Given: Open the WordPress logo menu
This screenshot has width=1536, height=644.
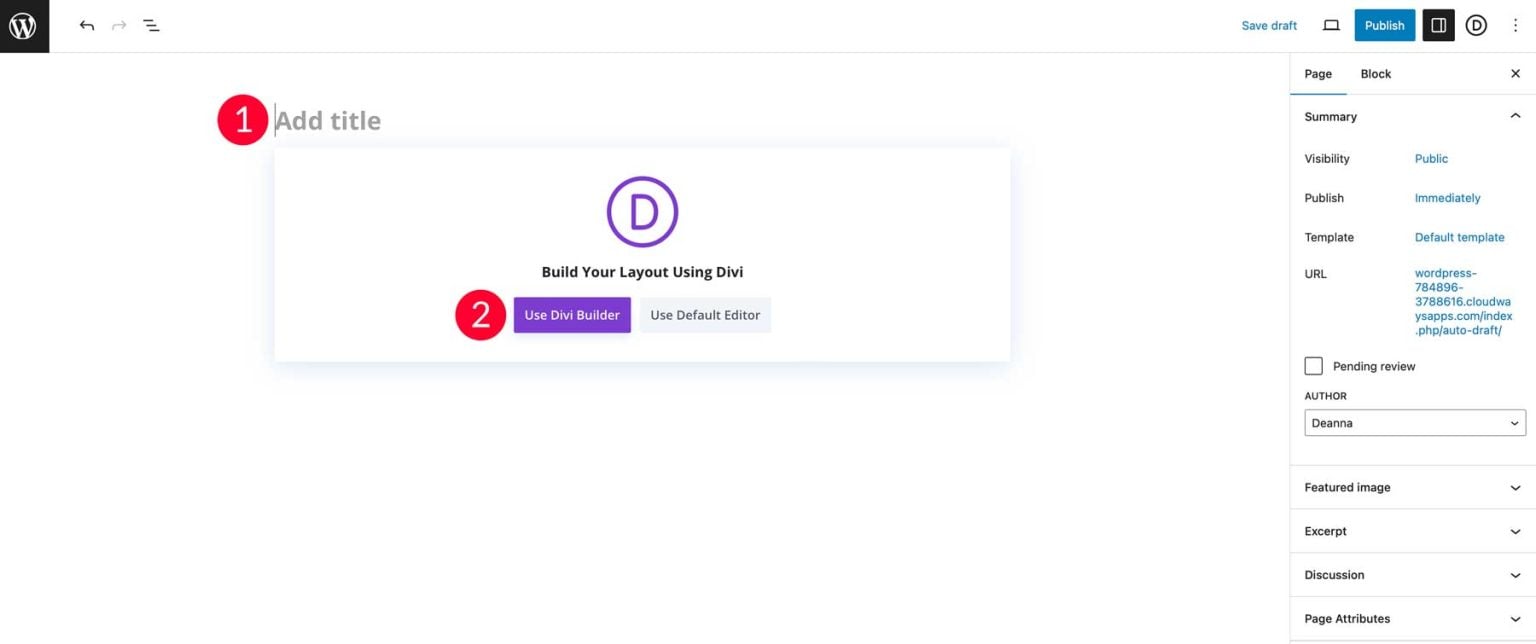Looking at the screenshot, I should [24, 26].
